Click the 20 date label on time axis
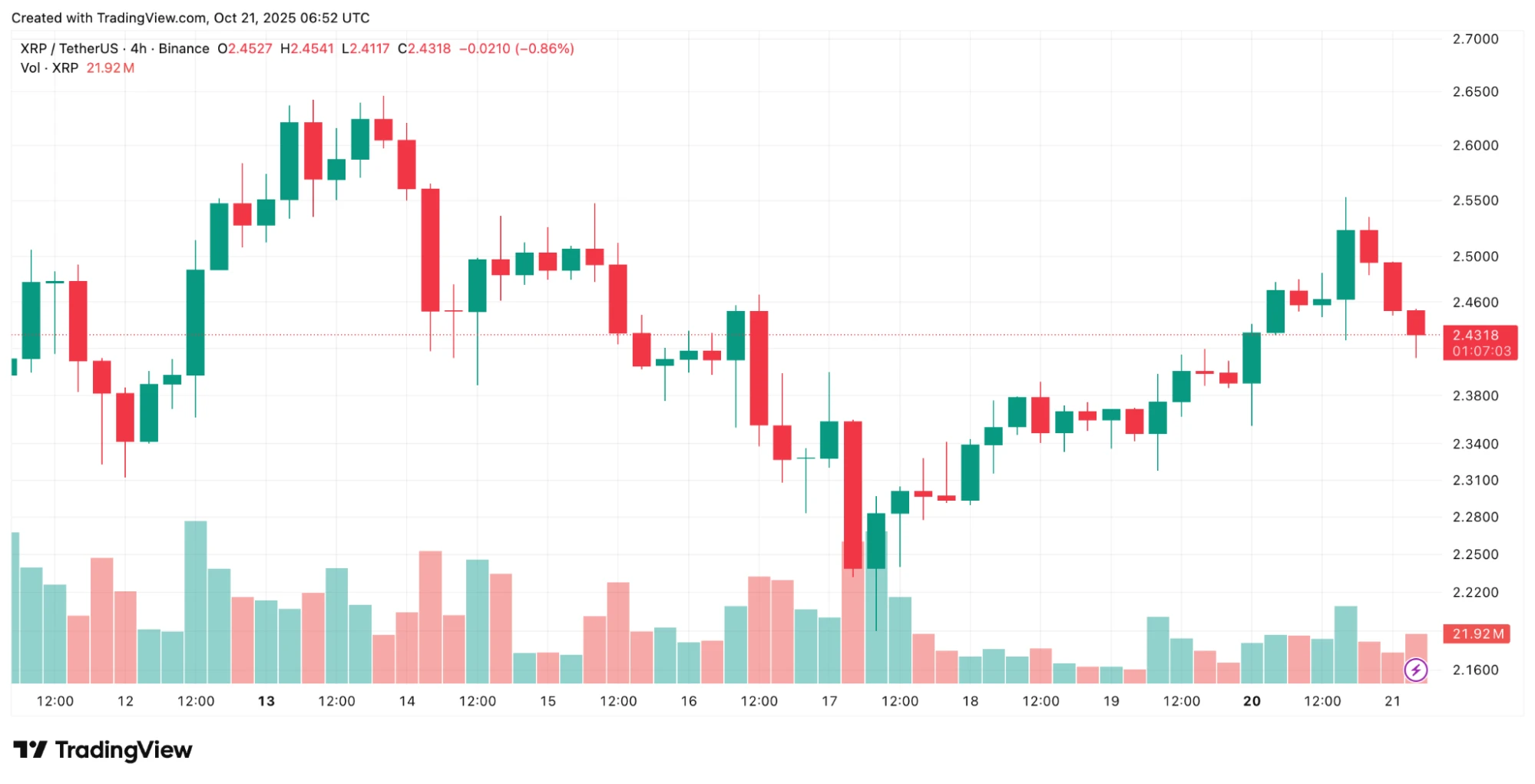 (1252, 701)
